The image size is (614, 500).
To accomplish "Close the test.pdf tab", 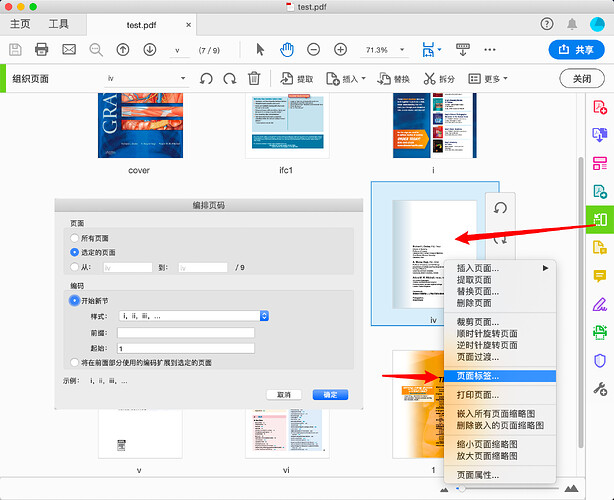I will [188, 25].
